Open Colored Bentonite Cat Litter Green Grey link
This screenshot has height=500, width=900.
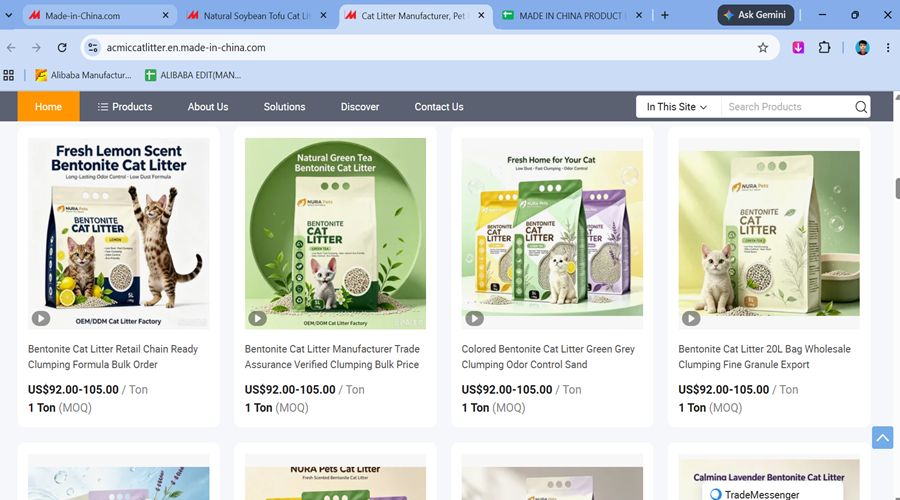548,356
